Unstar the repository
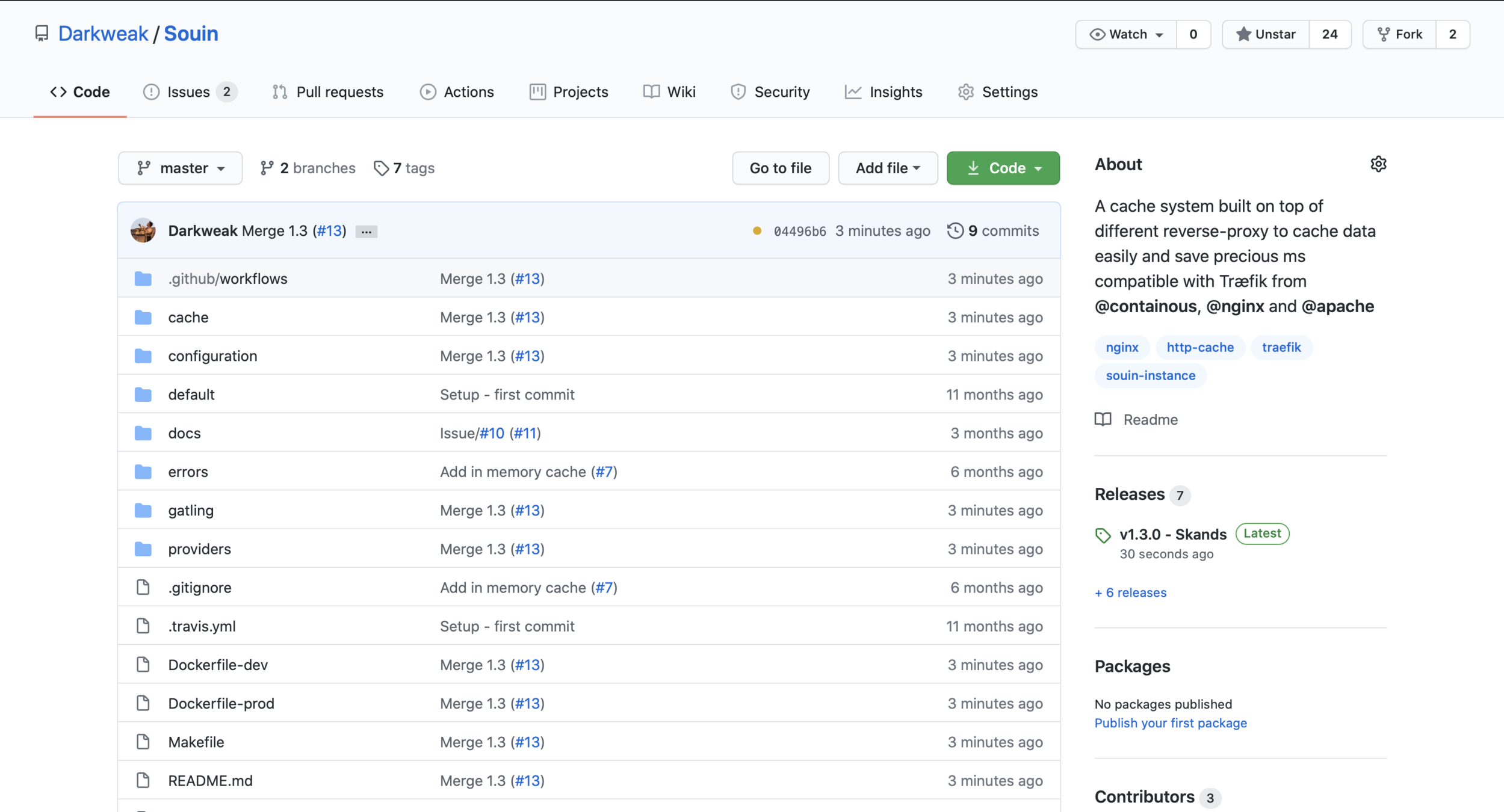1504x812 pixels. 1266,34
